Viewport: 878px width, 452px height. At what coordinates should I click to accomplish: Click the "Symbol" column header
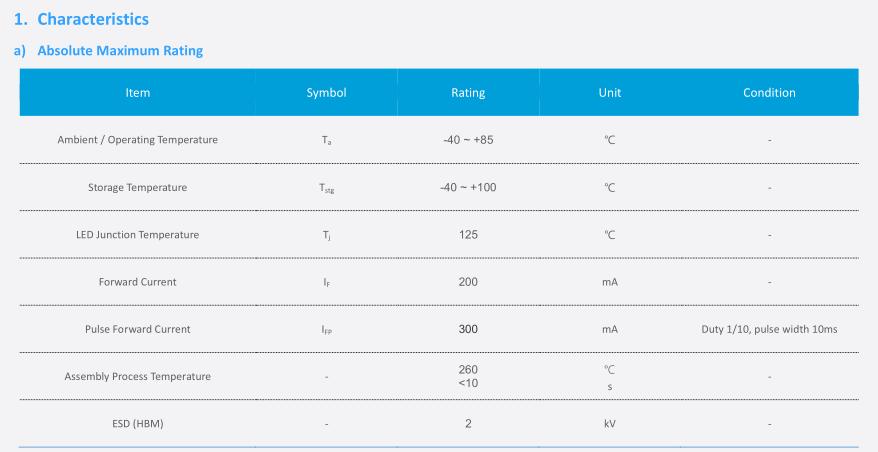[x=326, y=93]
